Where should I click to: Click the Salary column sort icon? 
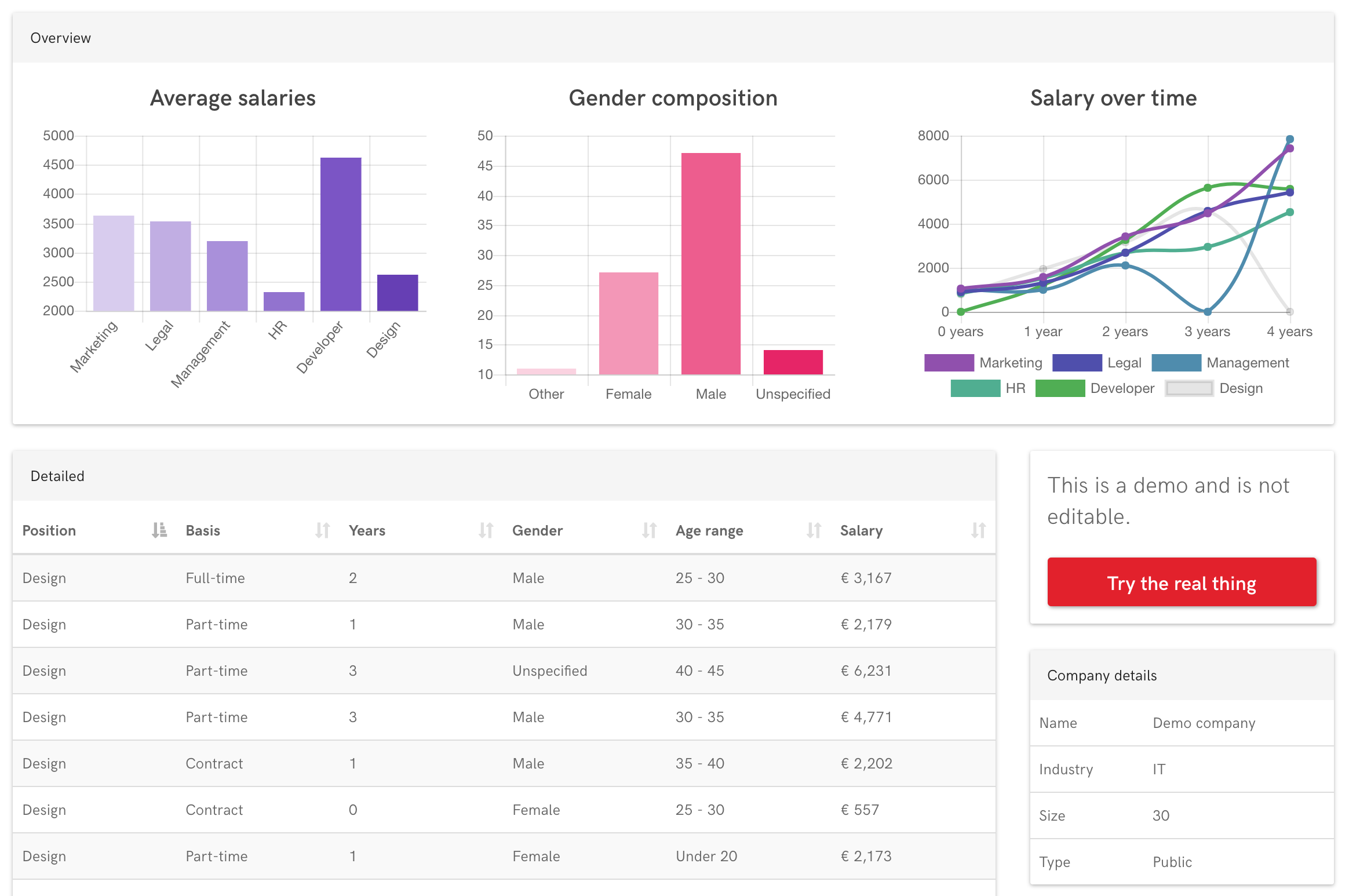[978, 530]
